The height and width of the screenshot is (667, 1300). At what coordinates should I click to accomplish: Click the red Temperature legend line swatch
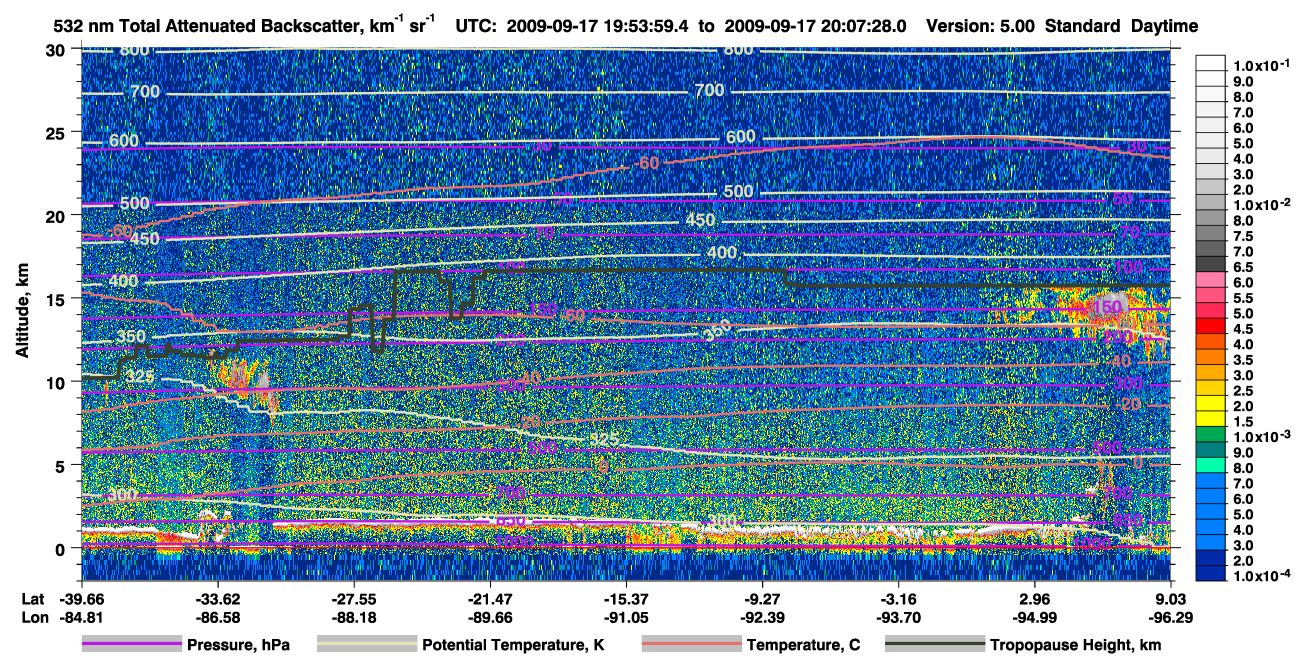tap(691, 645)
